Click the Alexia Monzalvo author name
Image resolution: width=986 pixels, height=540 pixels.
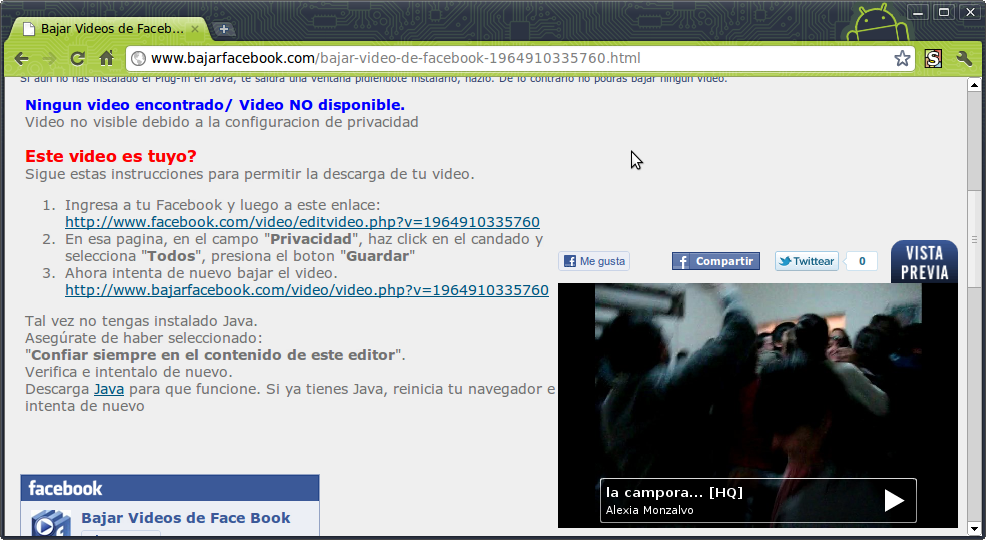tap(650, 510)
